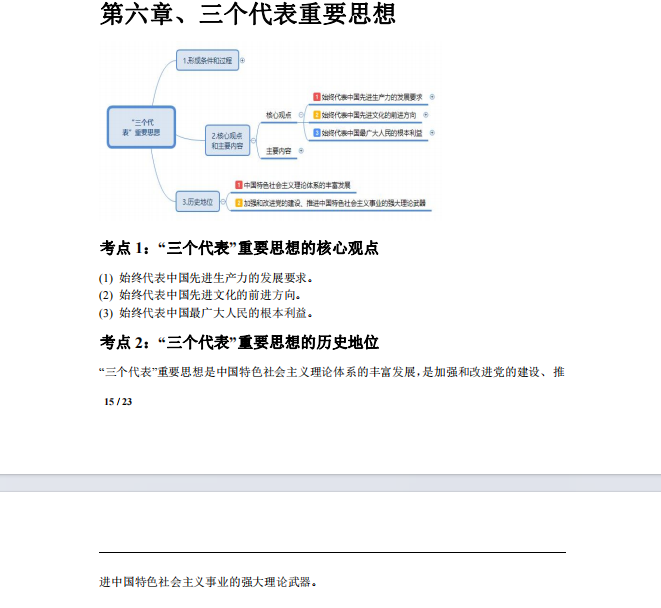Screen dimensions: 661x608
Task: Click the 考点 2 历史地位 heading
Action: [239, 342]
